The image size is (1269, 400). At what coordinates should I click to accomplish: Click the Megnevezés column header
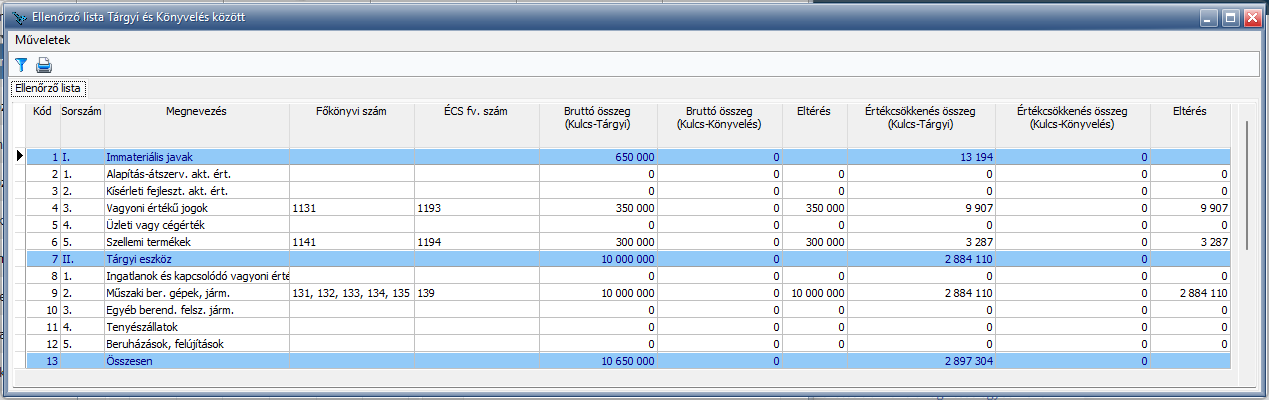(197, 124)
